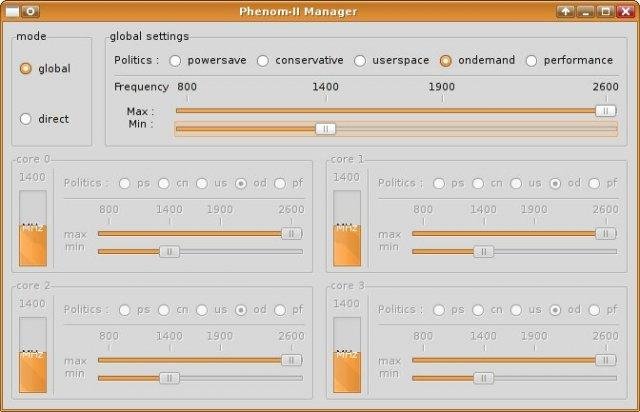Image resolution: width=640 pixels, height=412 pixels.
Task: Click core 1 max slider handle
Action: point(606,234)
